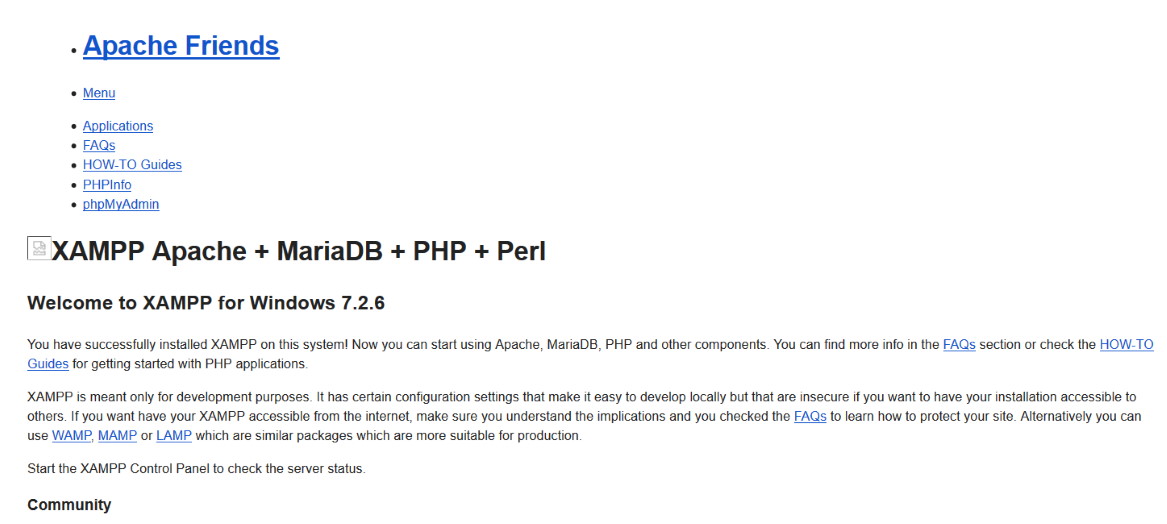Follow HOW-TO Guides link in welcome paragraph
1167x524 pixels.
1126,345
